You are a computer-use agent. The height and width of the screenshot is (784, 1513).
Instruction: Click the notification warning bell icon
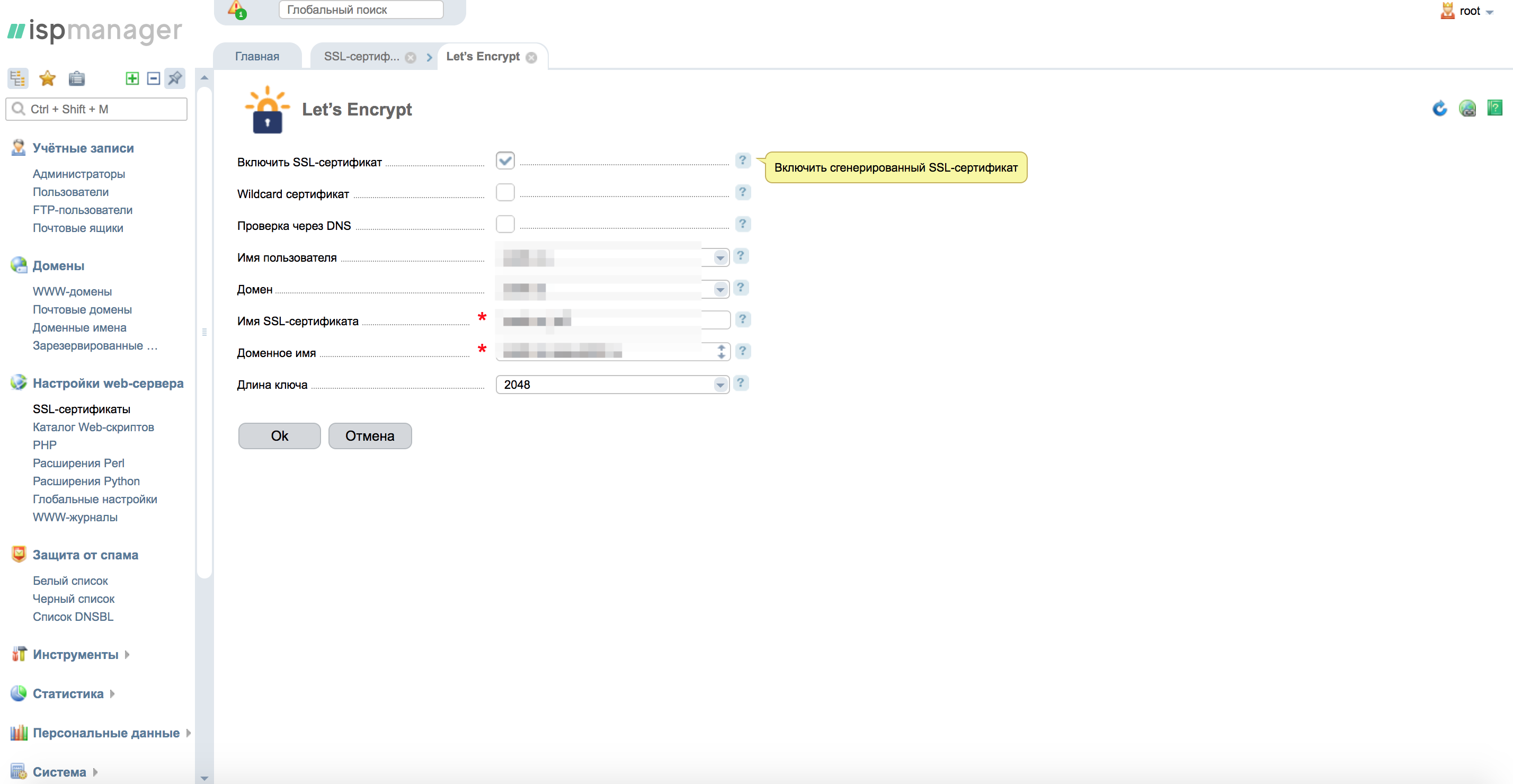pos(237,9)
